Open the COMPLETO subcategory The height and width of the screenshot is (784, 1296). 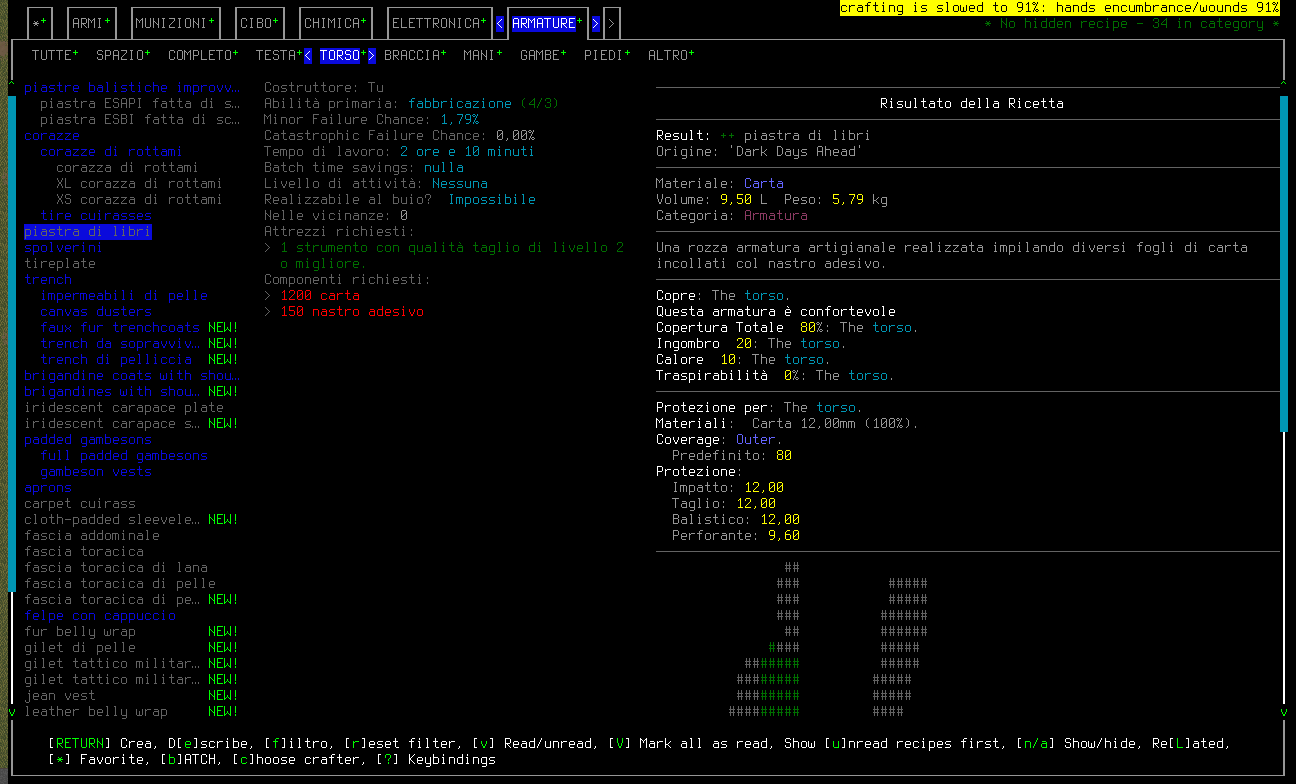[x=203, y=55]
